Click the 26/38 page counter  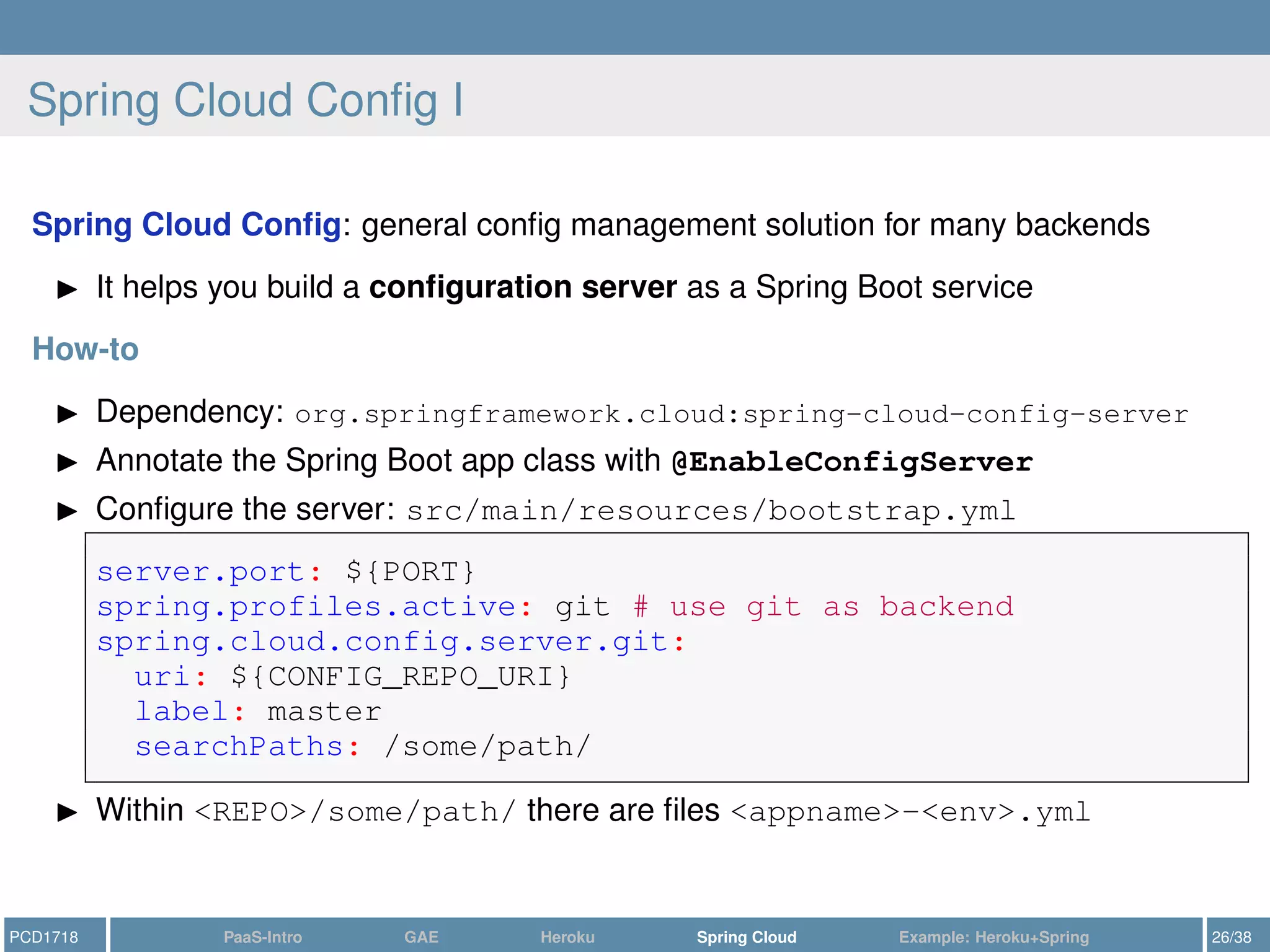[1232, 937]
